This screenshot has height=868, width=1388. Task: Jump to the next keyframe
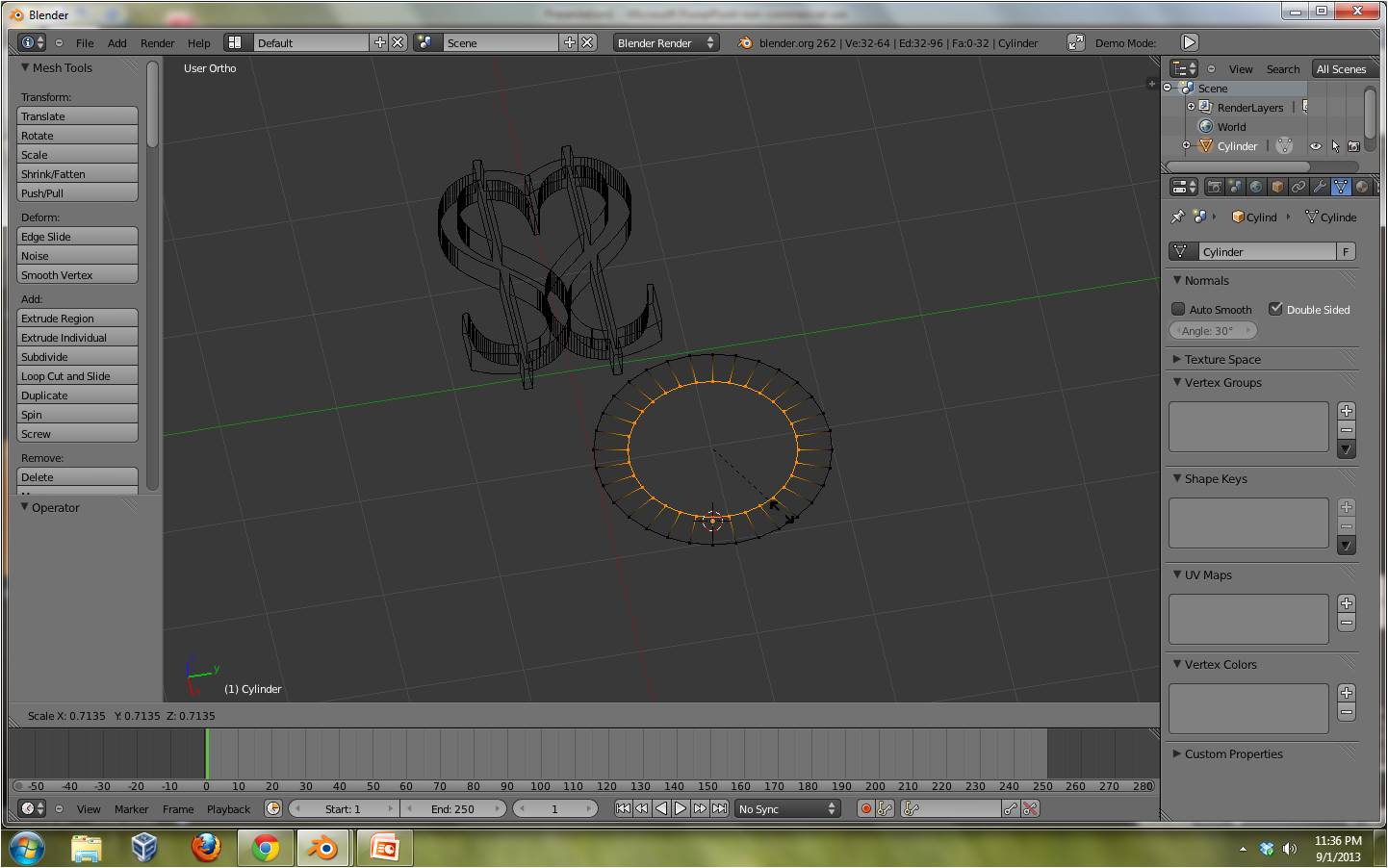[700, 808]
